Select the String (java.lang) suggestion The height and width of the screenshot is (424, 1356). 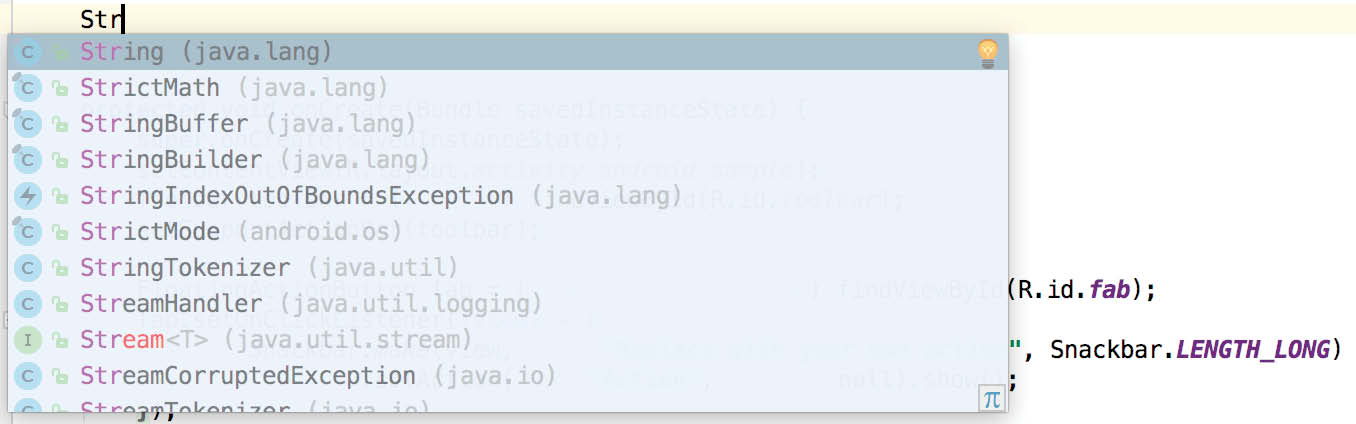coord(206,52)
